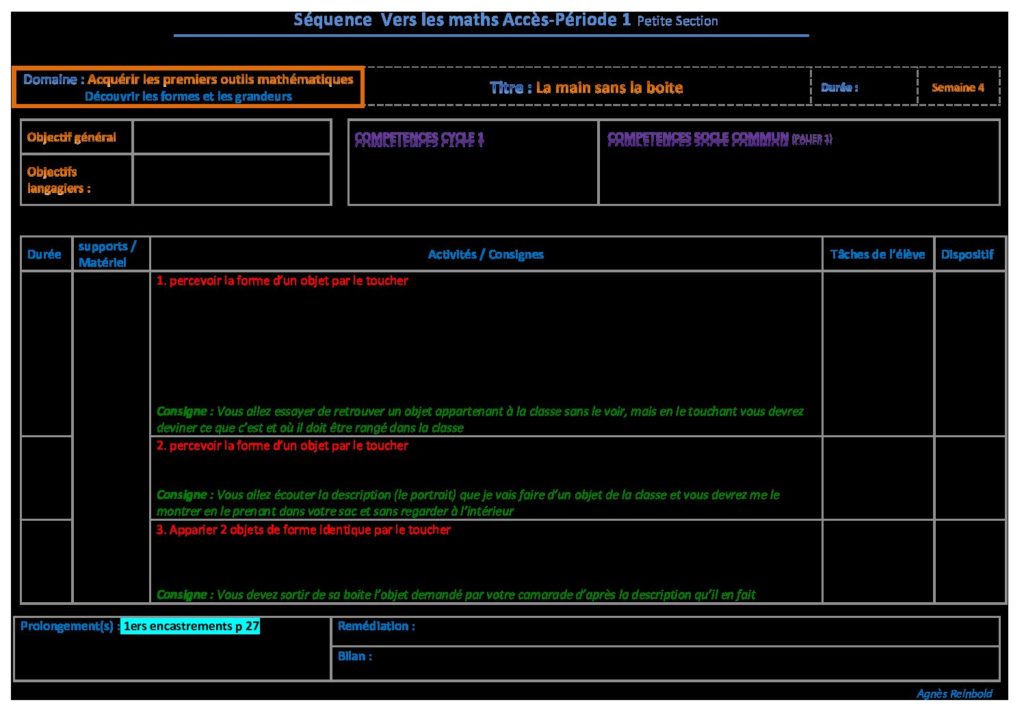Click the 'Titre : La main sans la boite' heading

586,87
